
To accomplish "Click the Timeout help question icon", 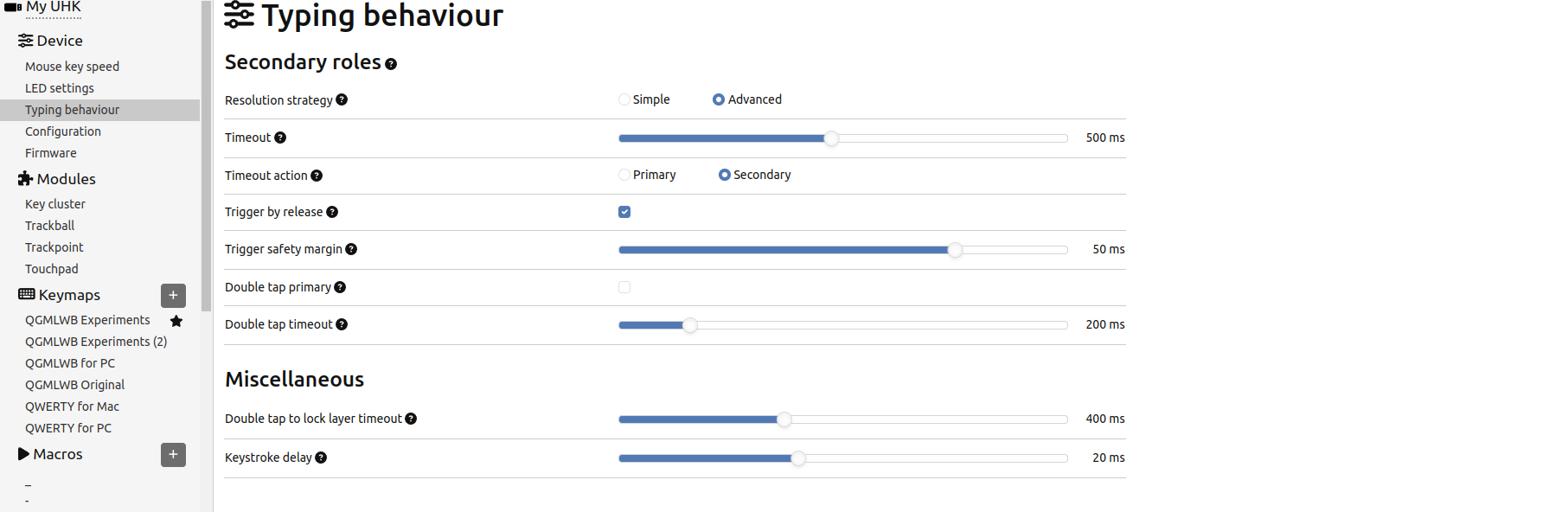I will (280, 138).
